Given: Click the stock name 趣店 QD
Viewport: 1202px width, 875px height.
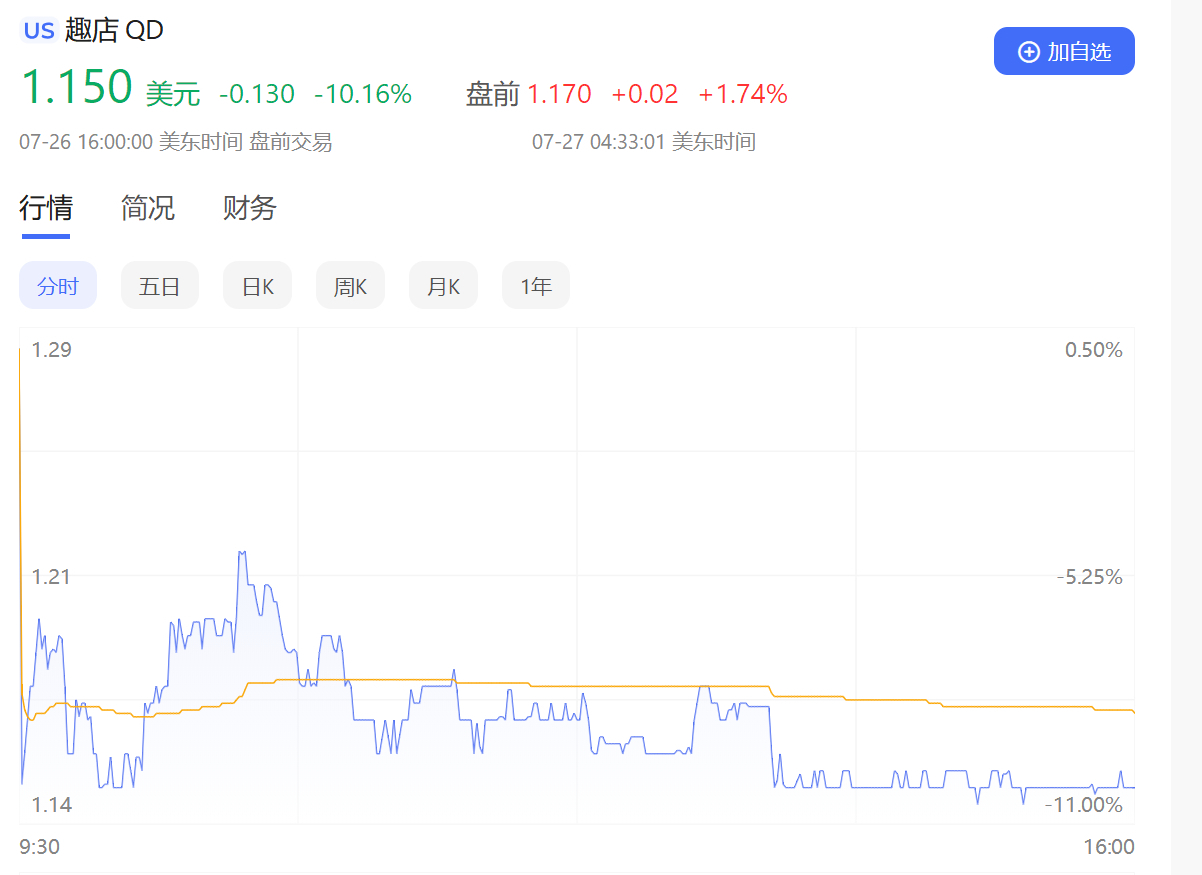Looking at the screenshot, I should [x=114, y=31].
